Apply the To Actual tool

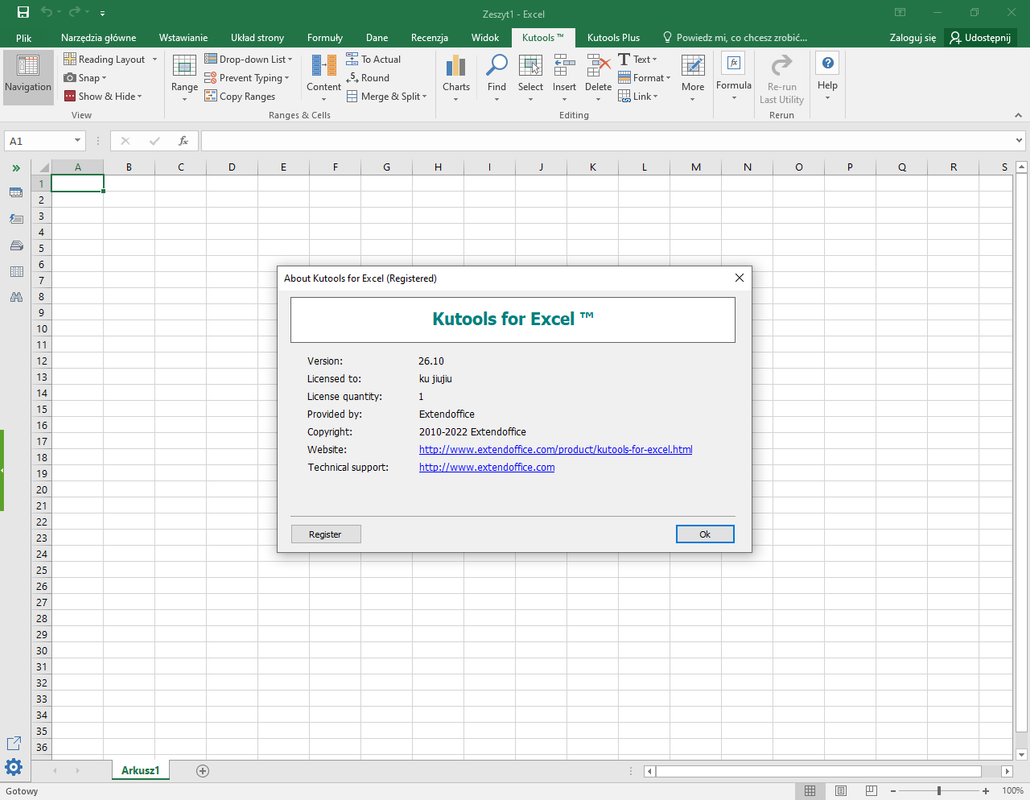point(373,59)
